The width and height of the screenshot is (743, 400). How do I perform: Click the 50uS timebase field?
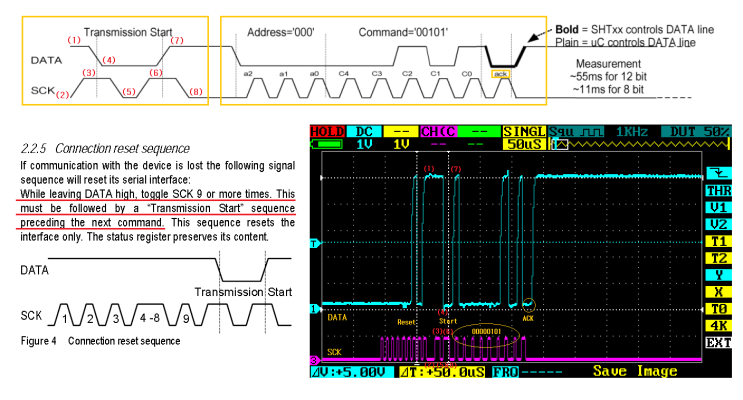click(x=524, y=144)
